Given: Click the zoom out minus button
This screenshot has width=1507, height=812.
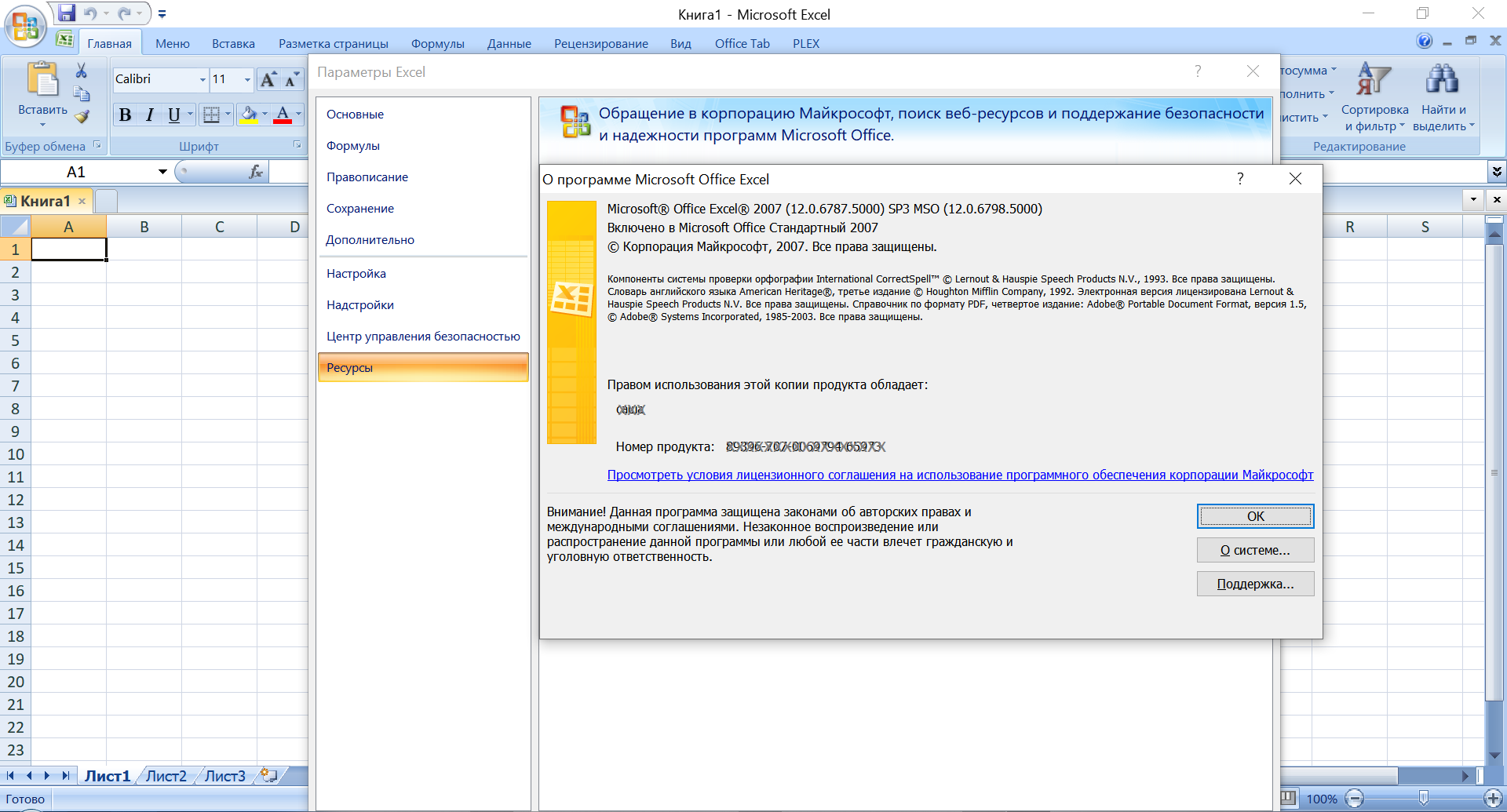Looking at the screenshot, I should click(1354, 799).
